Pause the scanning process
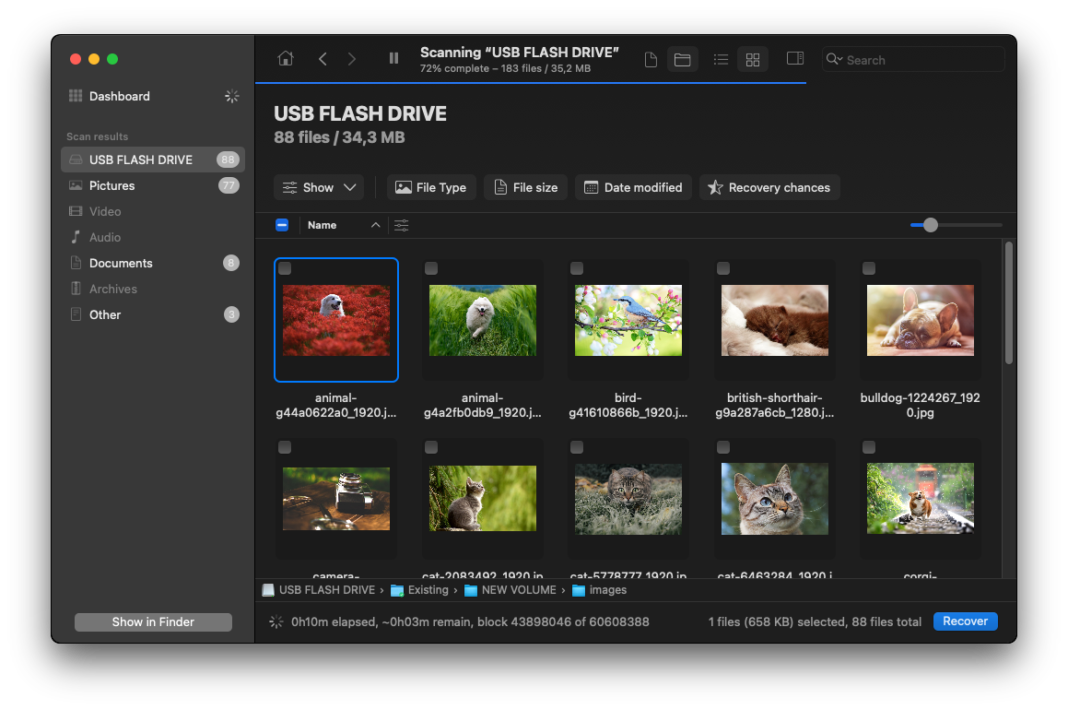1068x710 pixels. pyautogui.click(x=394, y=58)
